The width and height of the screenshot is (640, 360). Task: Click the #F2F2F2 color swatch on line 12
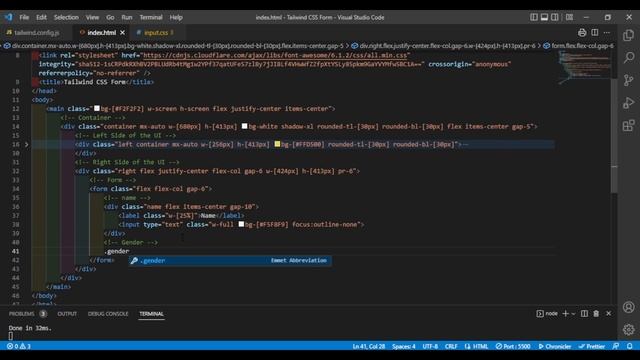tap(97, 109)
